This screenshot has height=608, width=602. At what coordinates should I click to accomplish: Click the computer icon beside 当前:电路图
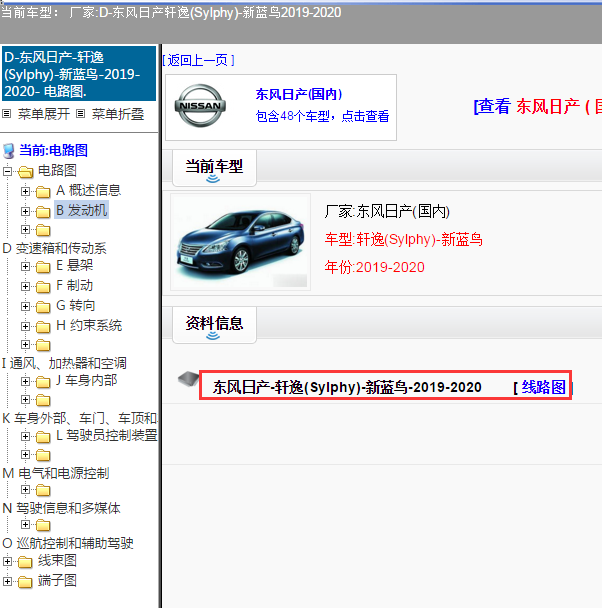tap(9, 151)
